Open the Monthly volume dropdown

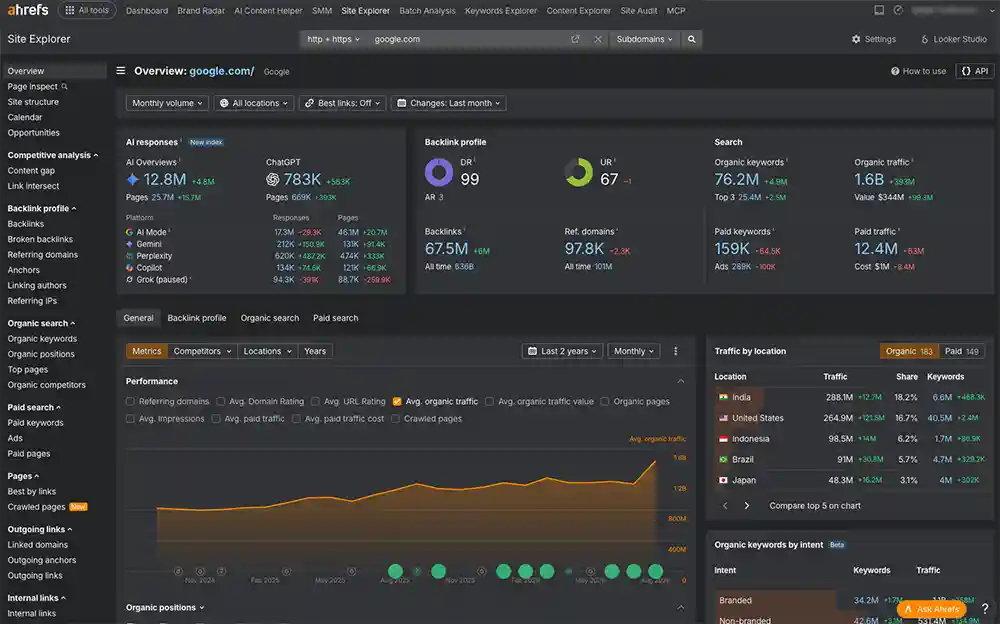[167, 103]
